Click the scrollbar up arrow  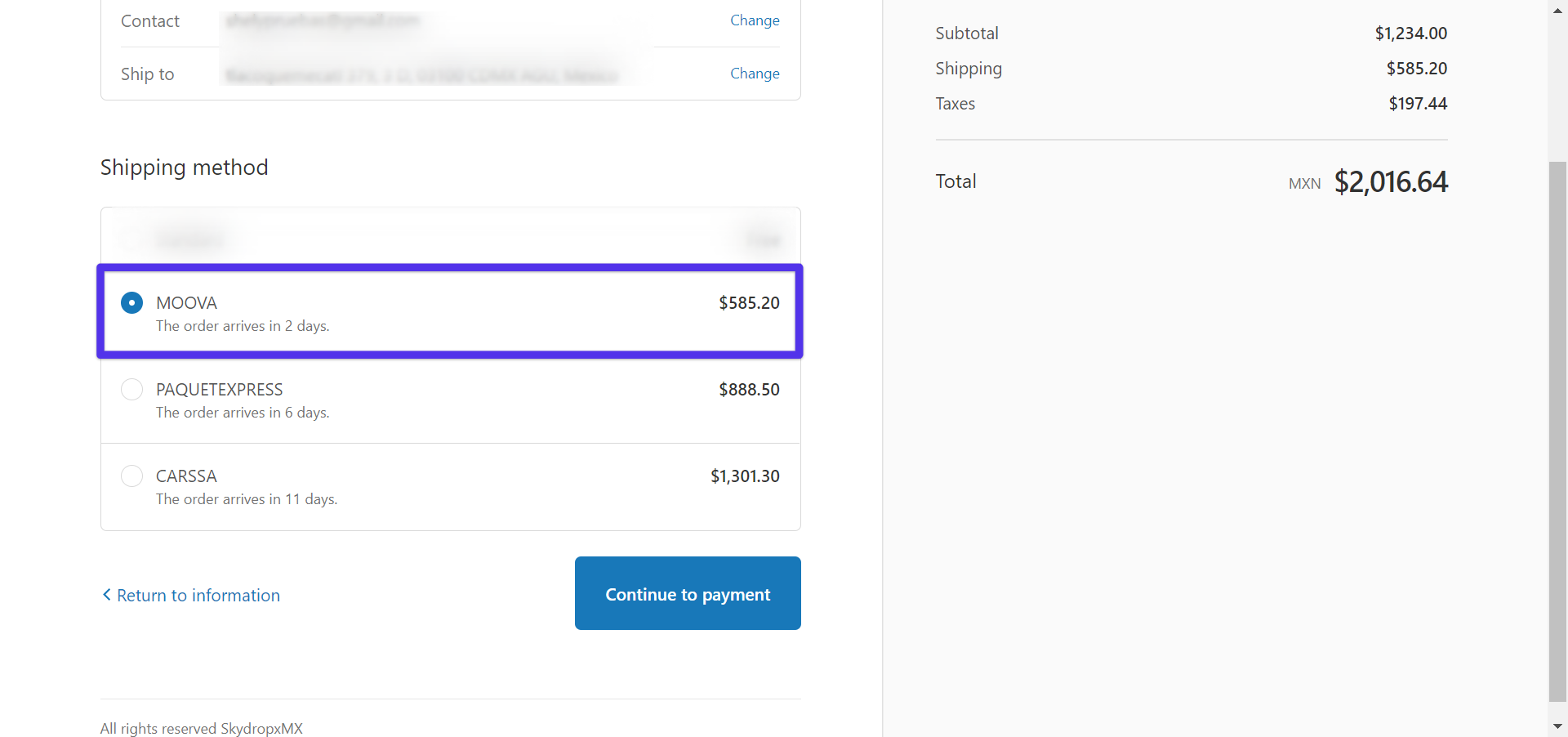[1557, 10]
